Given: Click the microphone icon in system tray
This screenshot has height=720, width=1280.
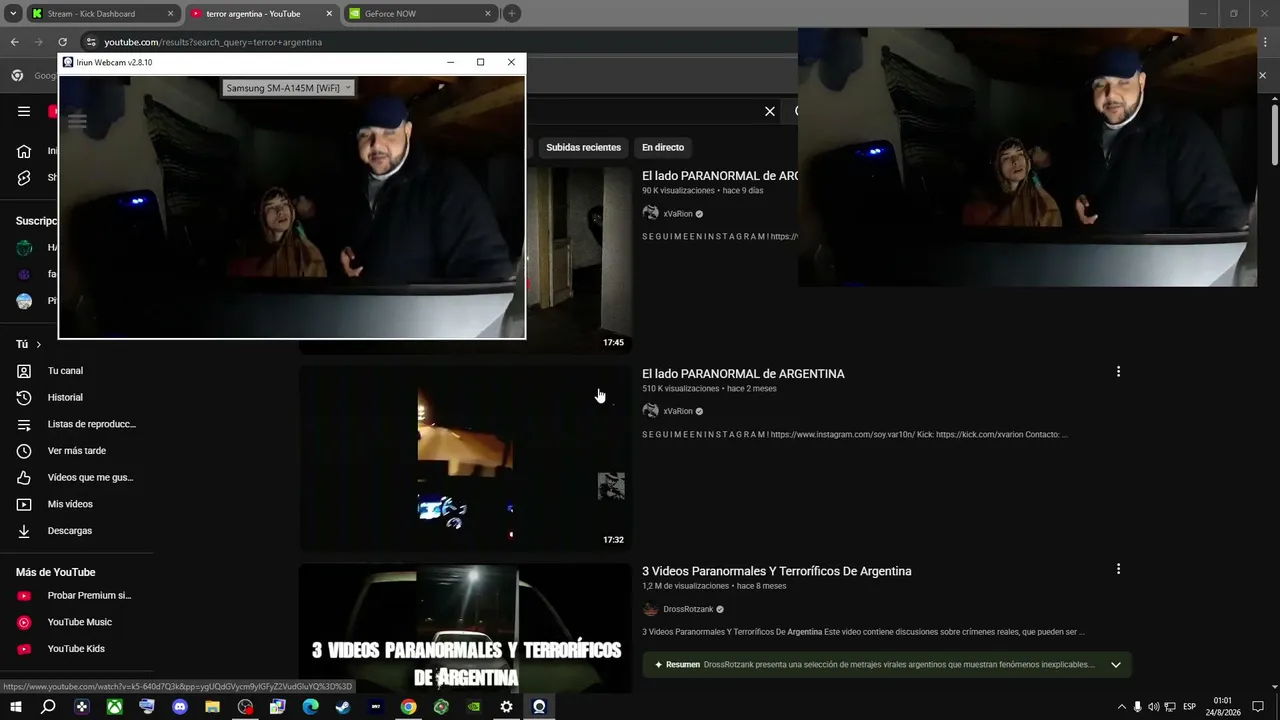Looking at the screenshot, I should (x=1137, y=707).
